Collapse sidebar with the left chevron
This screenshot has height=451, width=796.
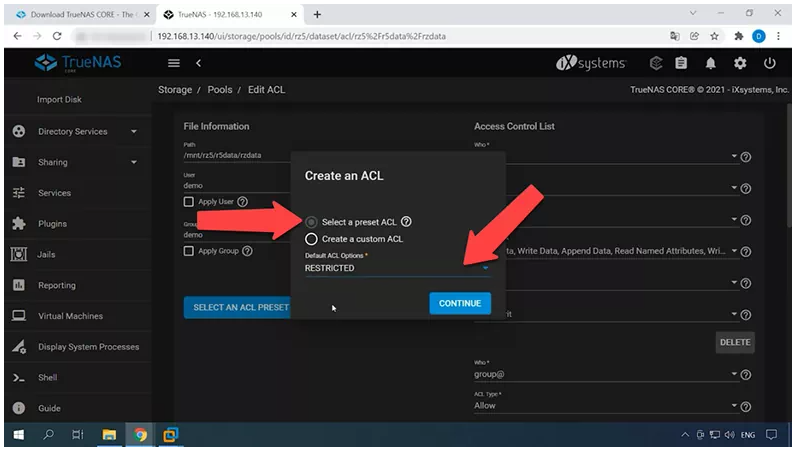(198, 63)
